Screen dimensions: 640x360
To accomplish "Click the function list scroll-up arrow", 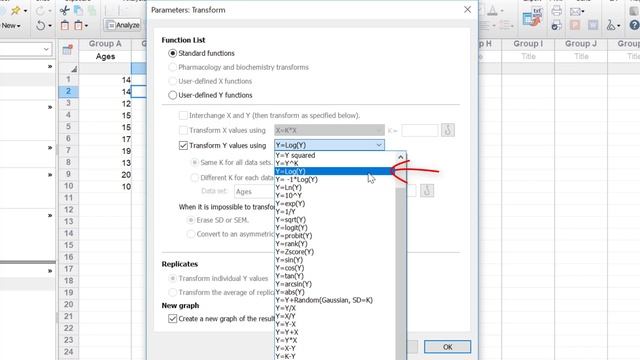I will point(401,157).
